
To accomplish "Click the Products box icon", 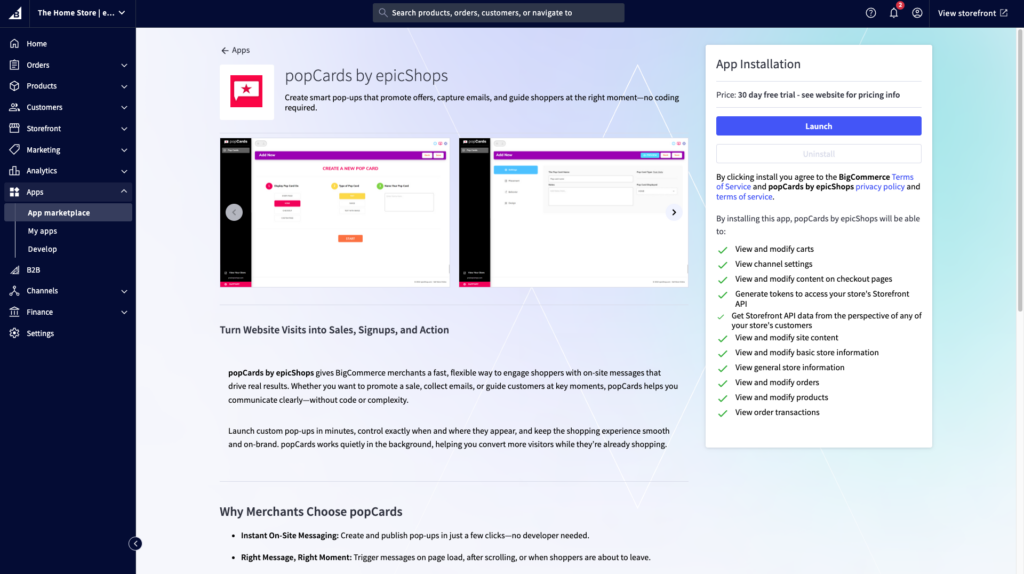I will (14, 86).
